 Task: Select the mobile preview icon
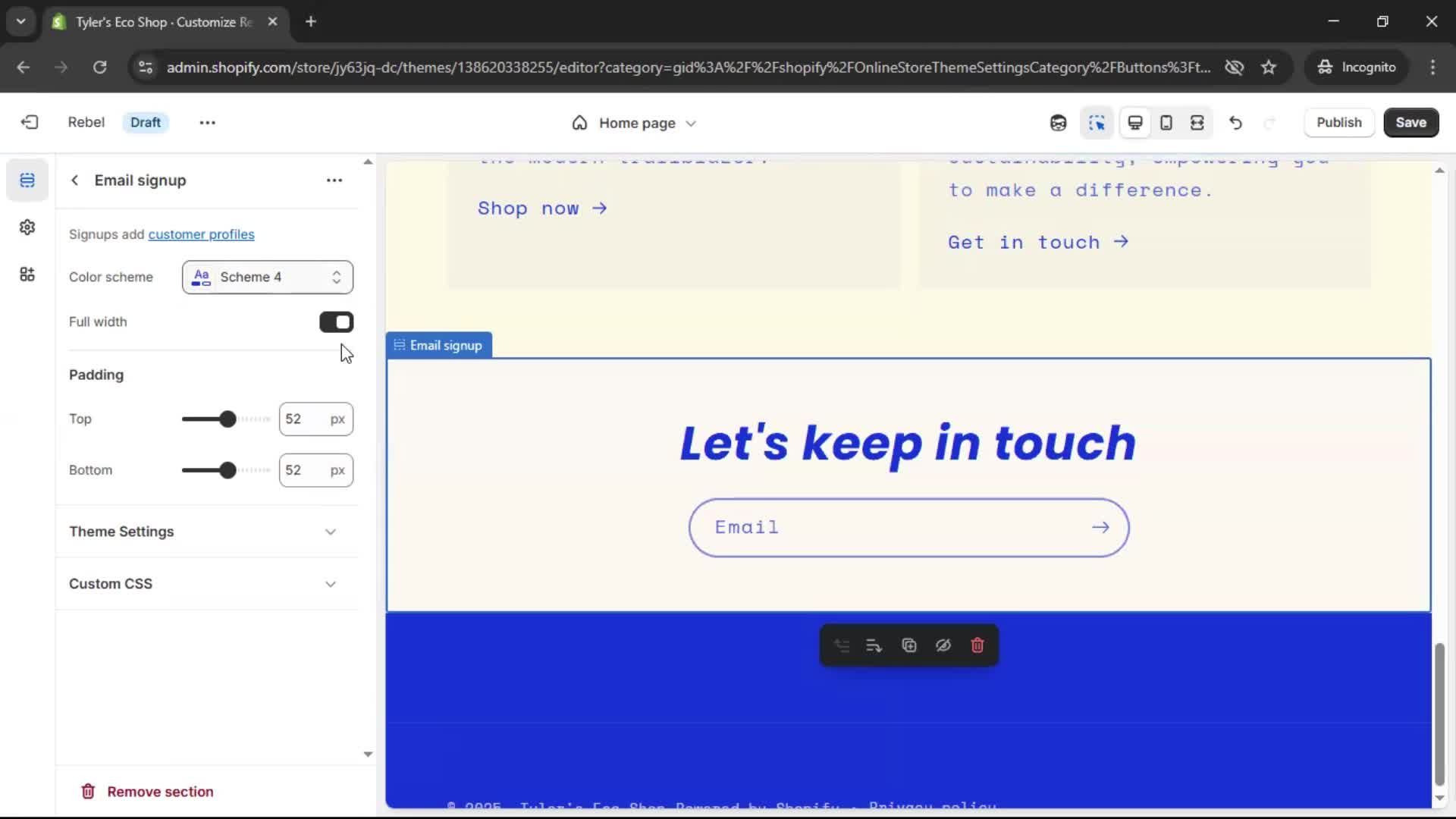1166,123
